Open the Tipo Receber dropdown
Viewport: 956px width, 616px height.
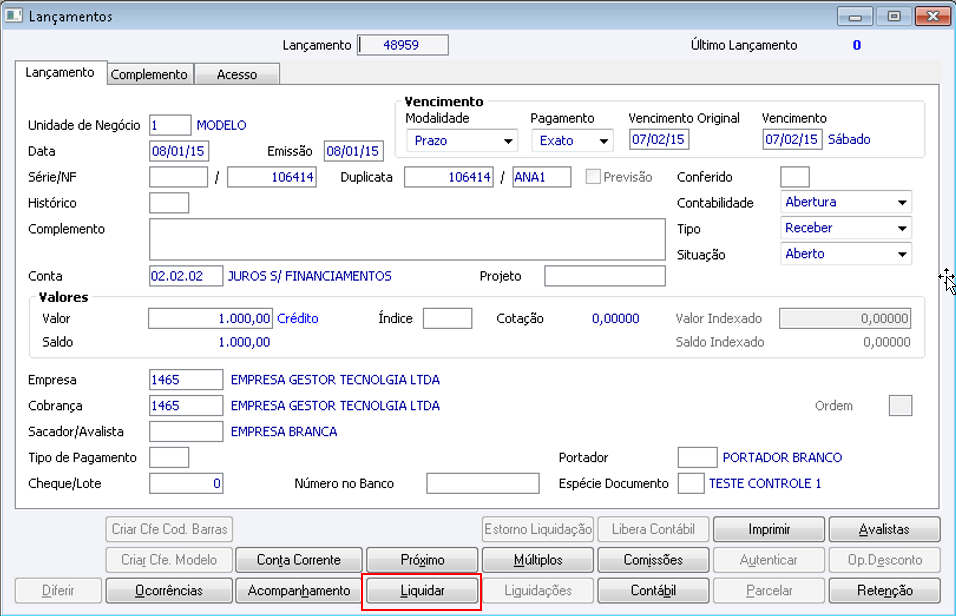coord(846,228)
